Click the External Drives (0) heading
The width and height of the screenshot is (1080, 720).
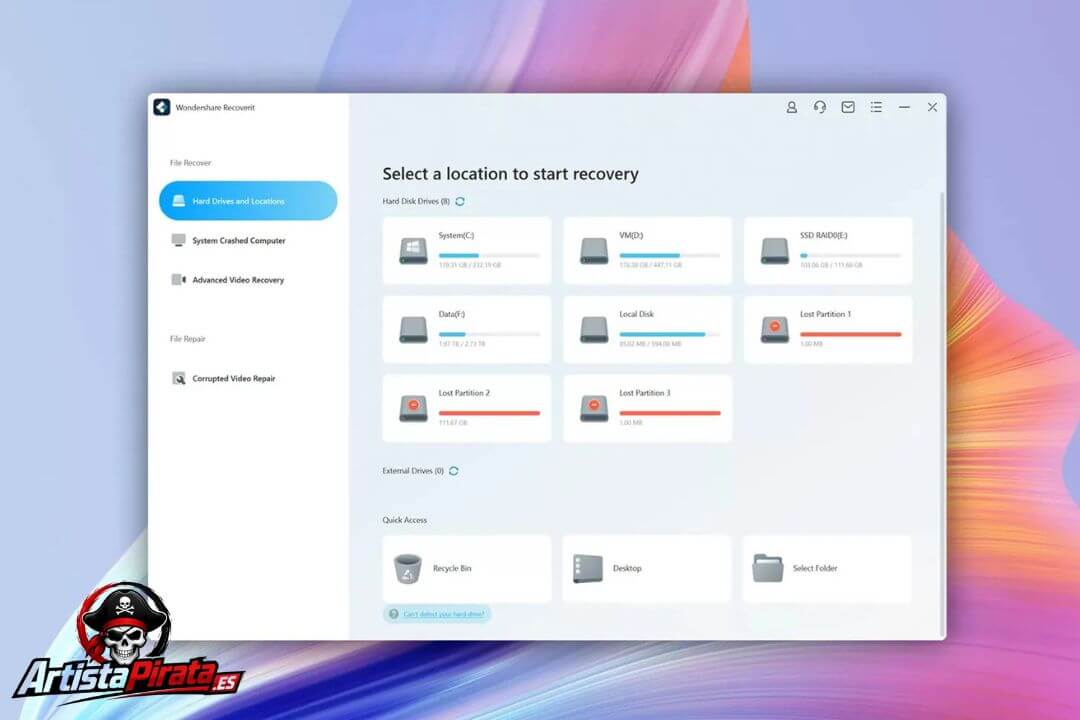413,471
